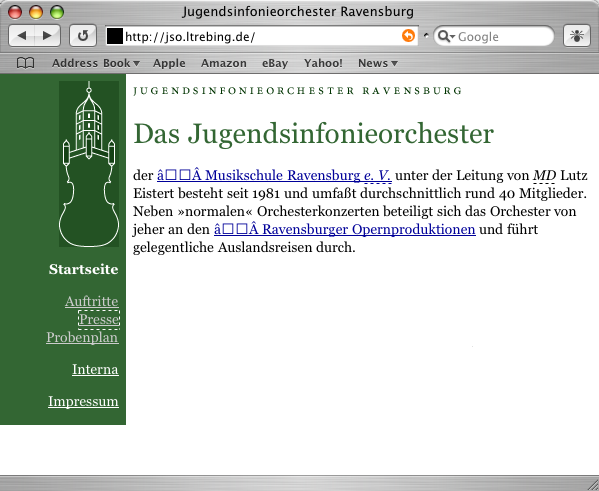Expand the News bookmarks folder
The width and height of the screenshot is (599, 491).
click(377, 63)
